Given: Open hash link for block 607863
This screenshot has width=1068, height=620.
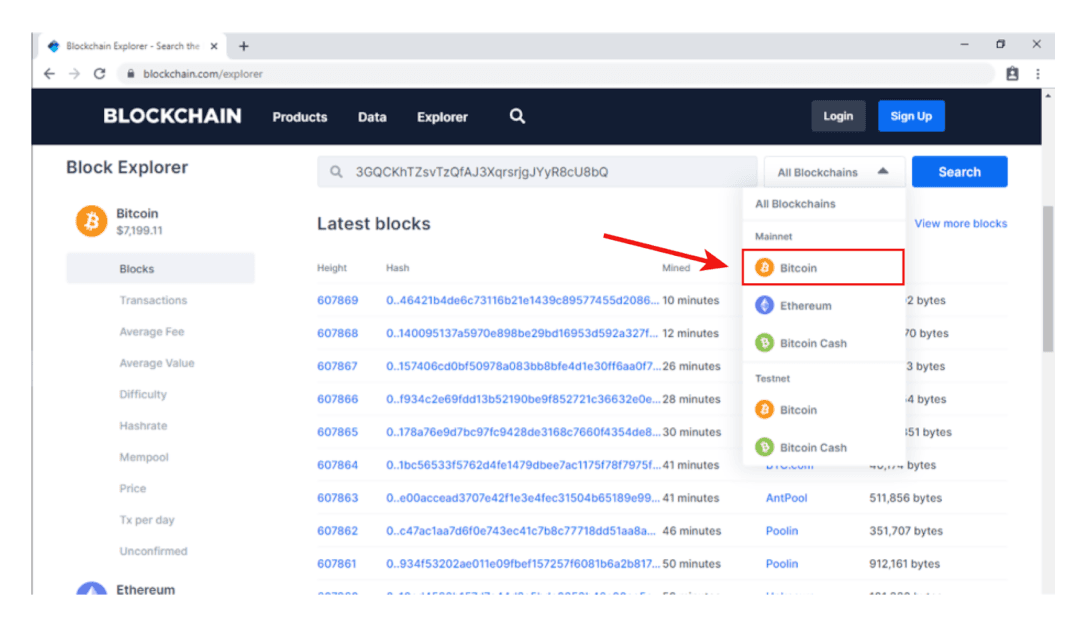Looking at the screenshot, I should click(523, 498).
